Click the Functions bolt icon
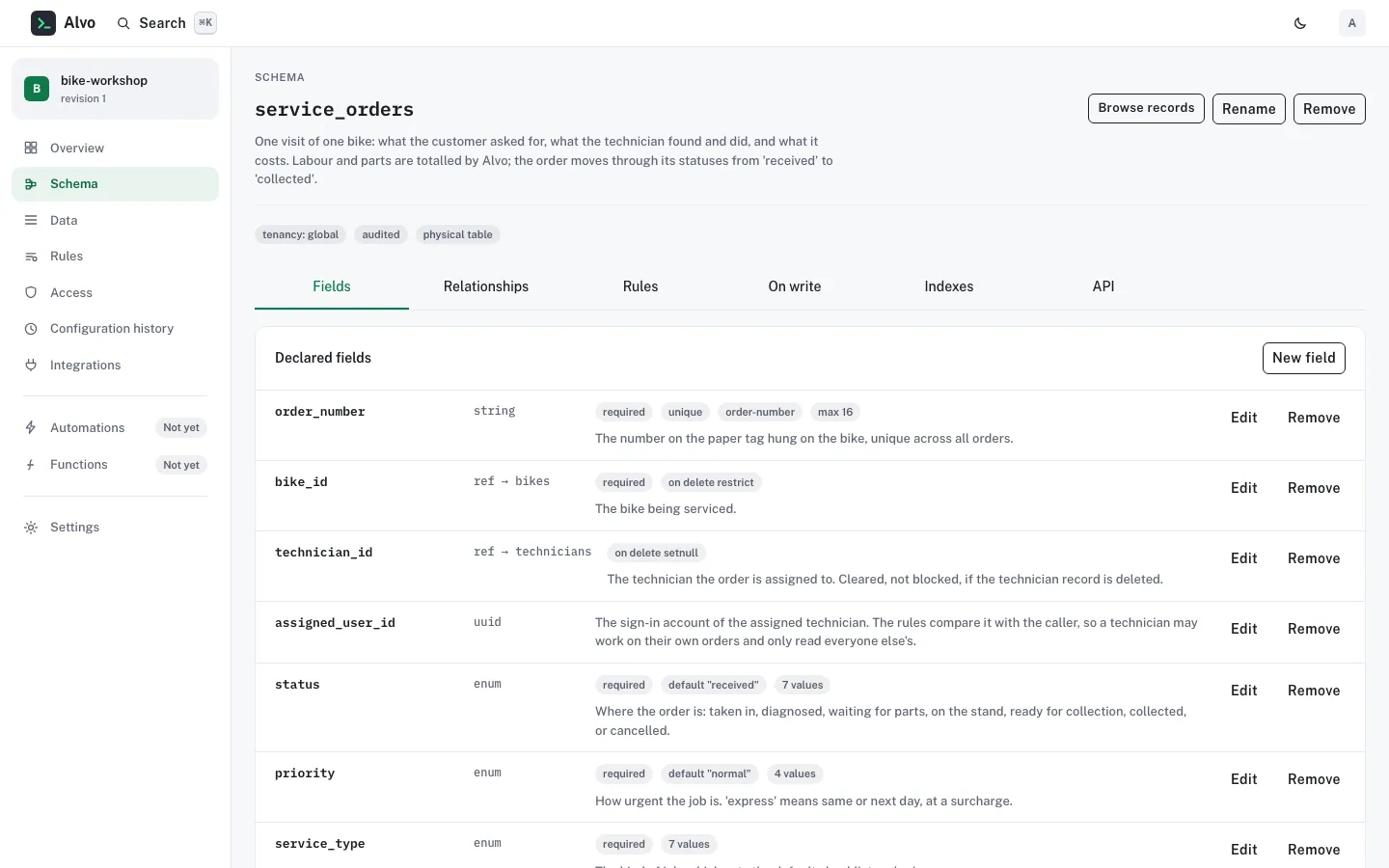This screenshot has width=1389, height=868. [31, 464]
